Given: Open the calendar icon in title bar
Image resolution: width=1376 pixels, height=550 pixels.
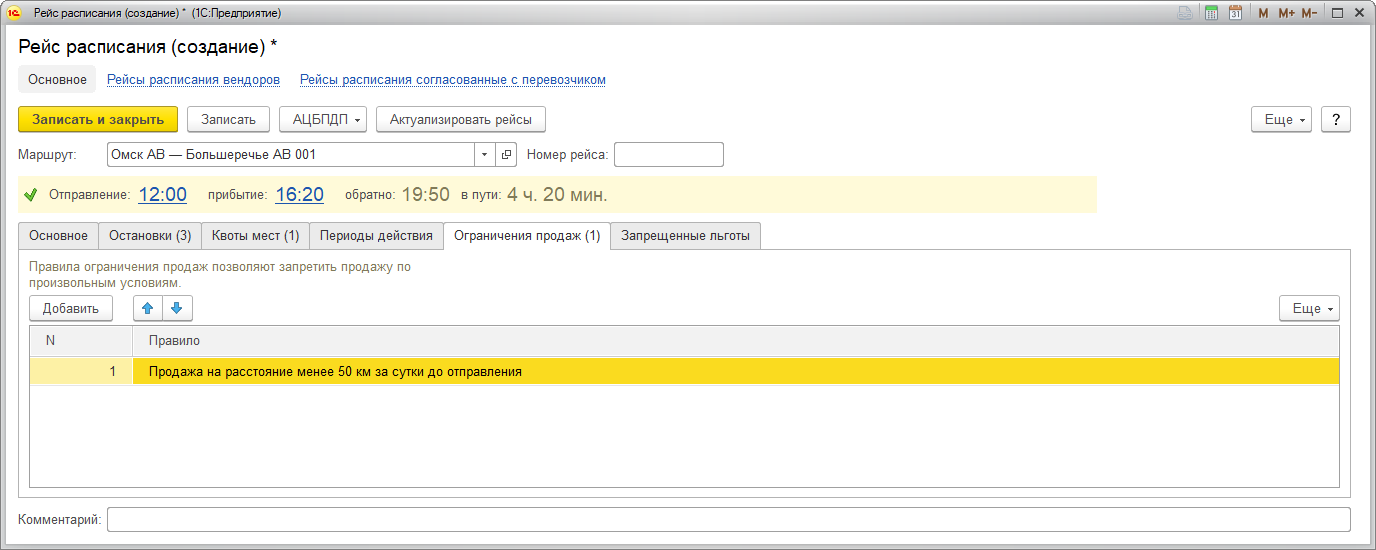Looking at the screenshot, I should [1236, 13].
